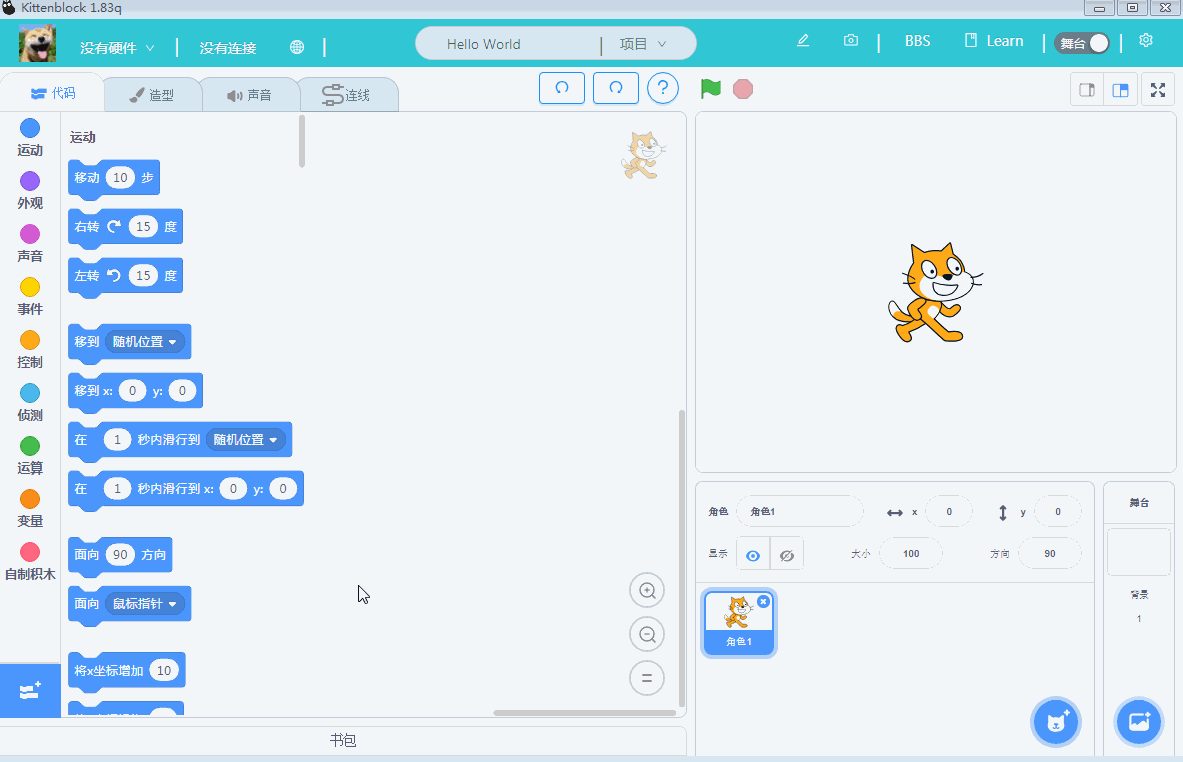The width and height of the screenshot is (1183, 762).
Task: Click the redo arrow button
Action: click(x=616, y=88)
